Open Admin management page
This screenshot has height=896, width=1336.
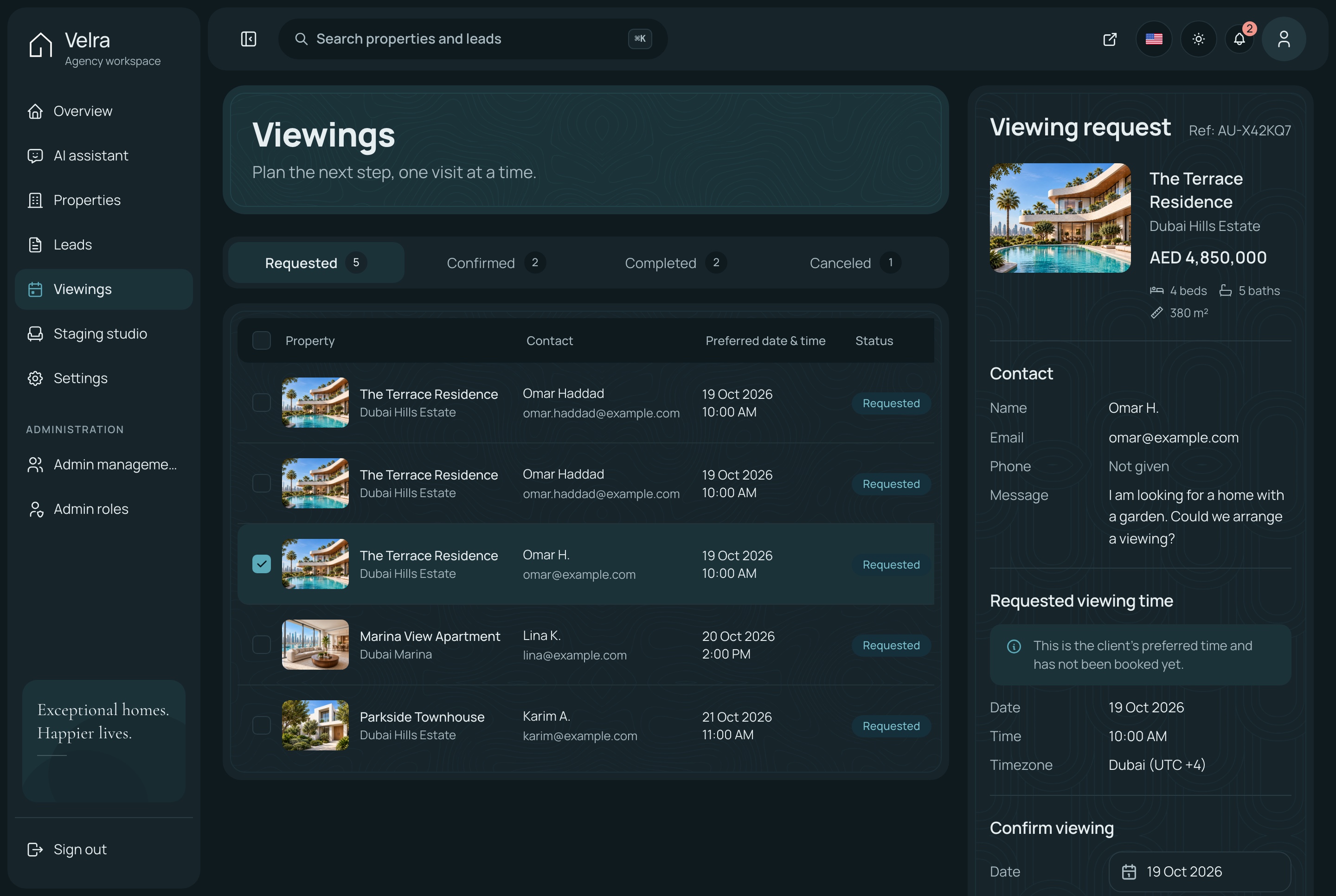coord(103,465)
